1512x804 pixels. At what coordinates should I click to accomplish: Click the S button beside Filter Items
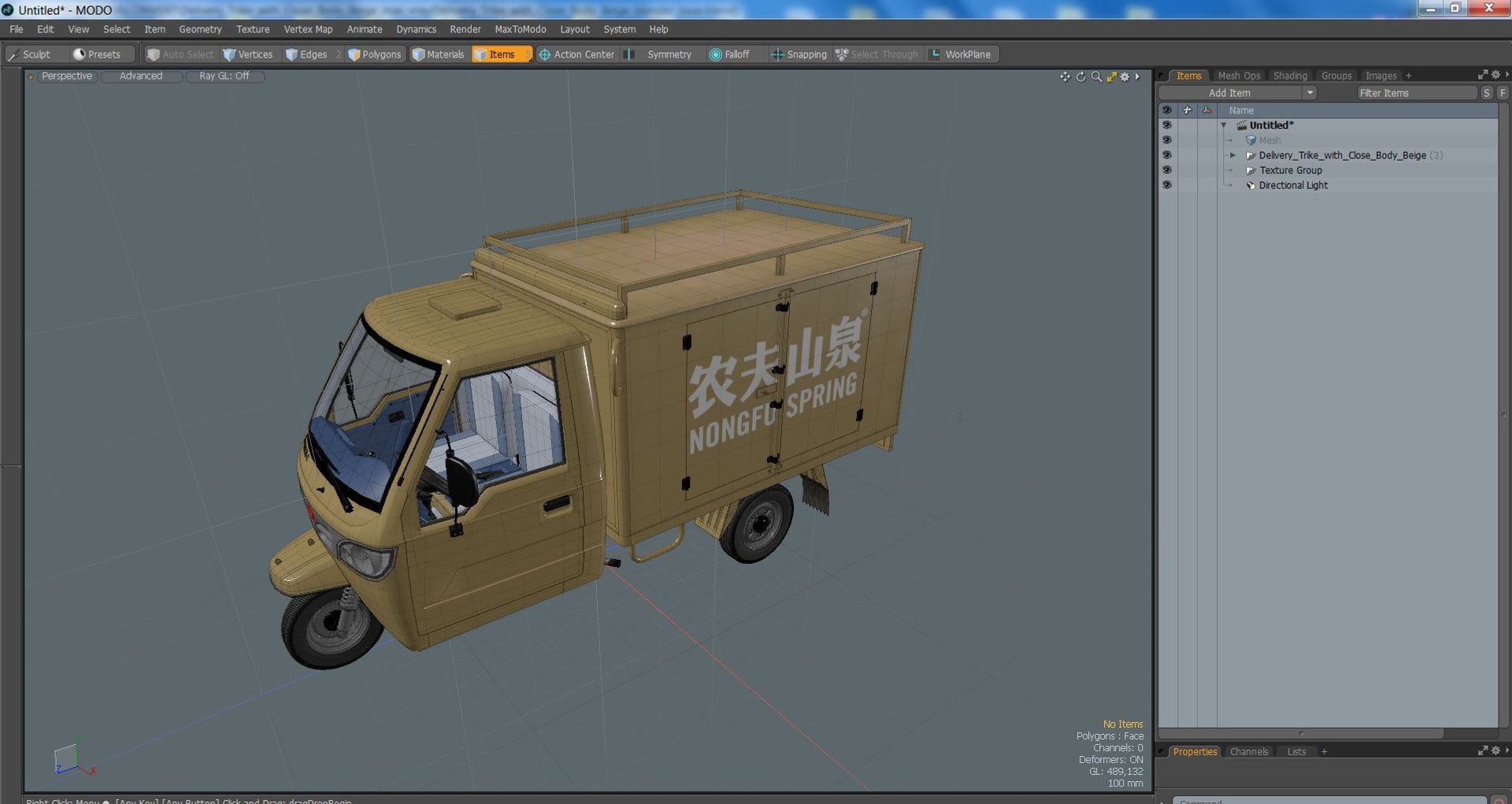click(1487, 93)
